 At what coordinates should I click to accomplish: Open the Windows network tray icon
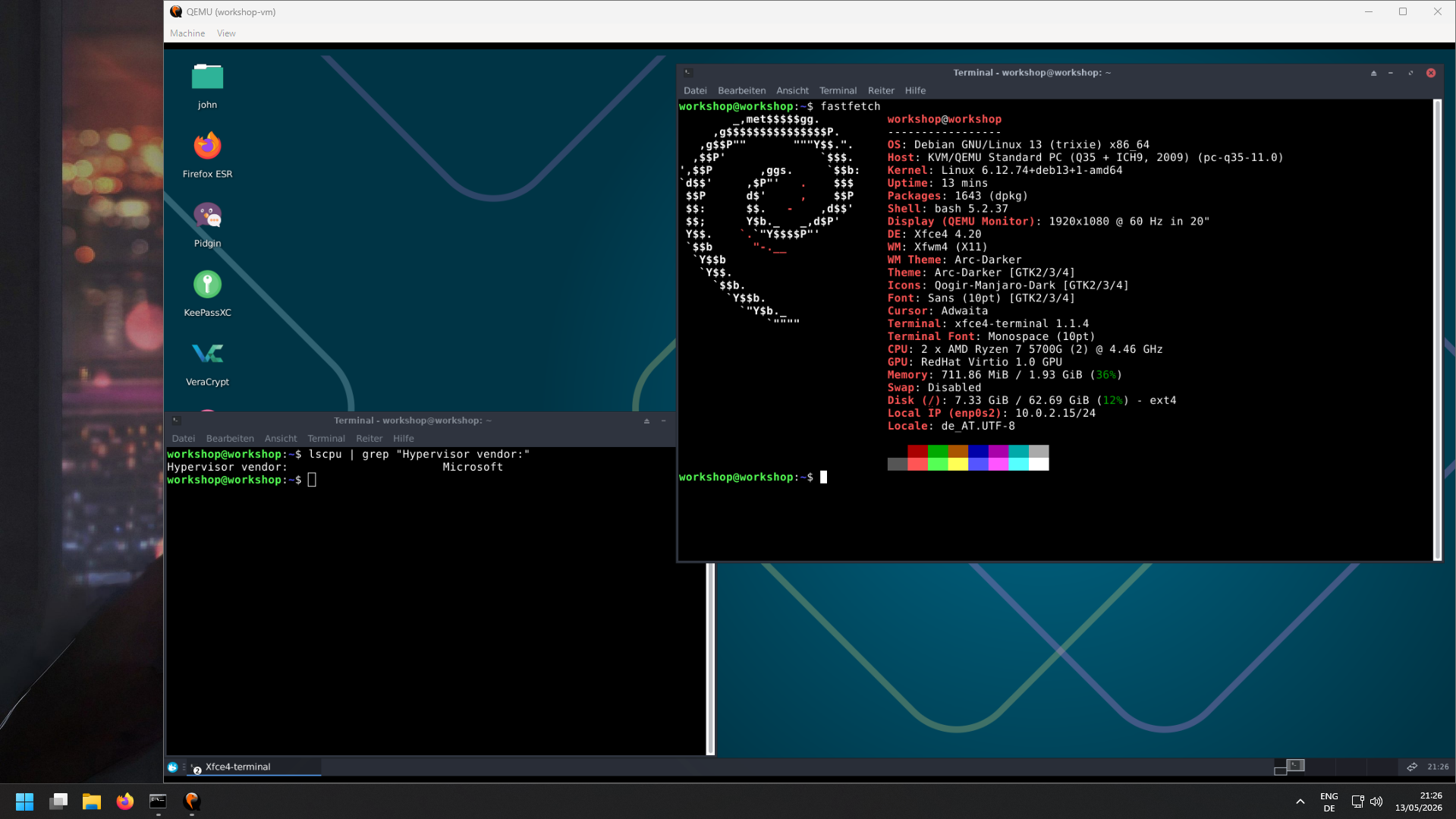coord(1358,802)
